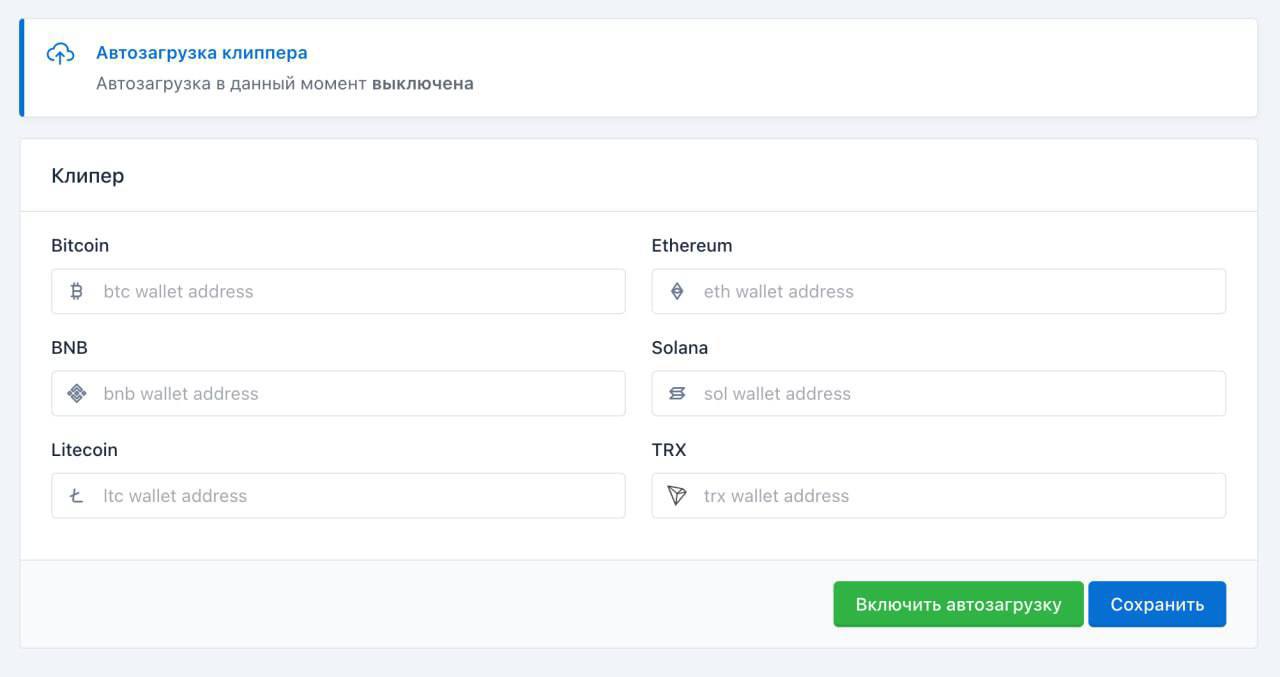Viewport: 1280px width, 677px height.
Task: Click into the trx wallet address field
Action: [x=960, y=495]
